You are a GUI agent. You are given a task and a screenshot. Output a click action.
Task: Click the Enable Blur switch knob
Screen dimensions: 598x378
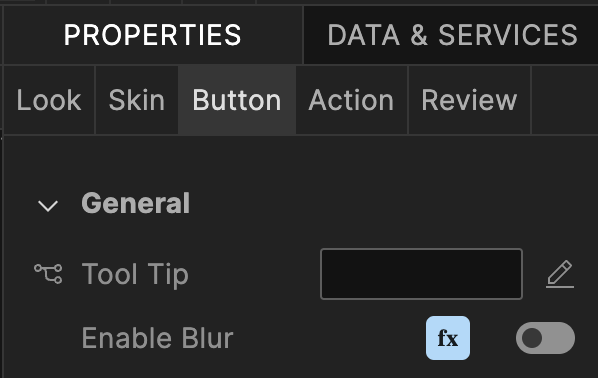[532, 338]
